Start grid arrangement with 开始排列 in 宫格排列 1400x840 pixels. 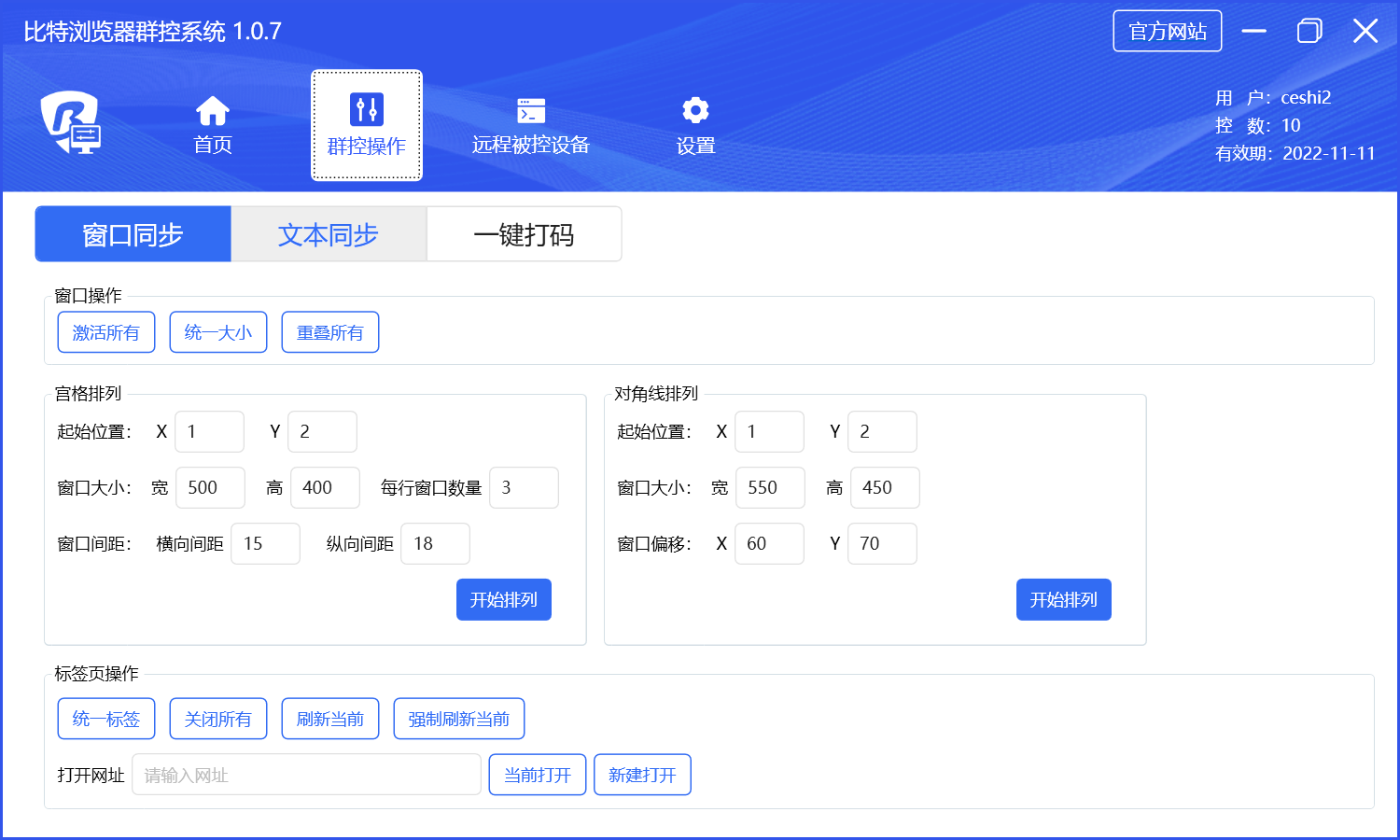pyautogui.click(x=503, y=599)
